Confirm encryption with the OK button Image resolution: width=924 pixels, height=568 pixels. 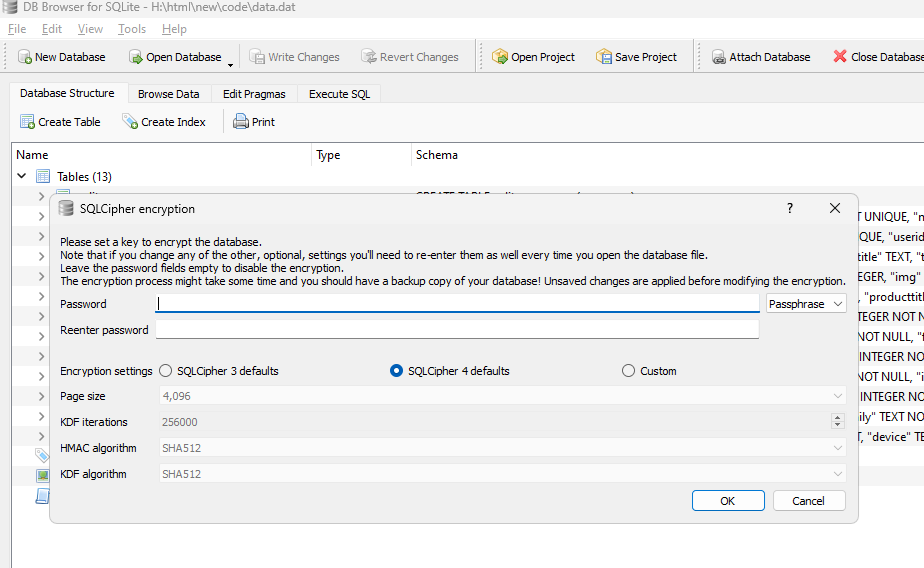tap(728, 501)
